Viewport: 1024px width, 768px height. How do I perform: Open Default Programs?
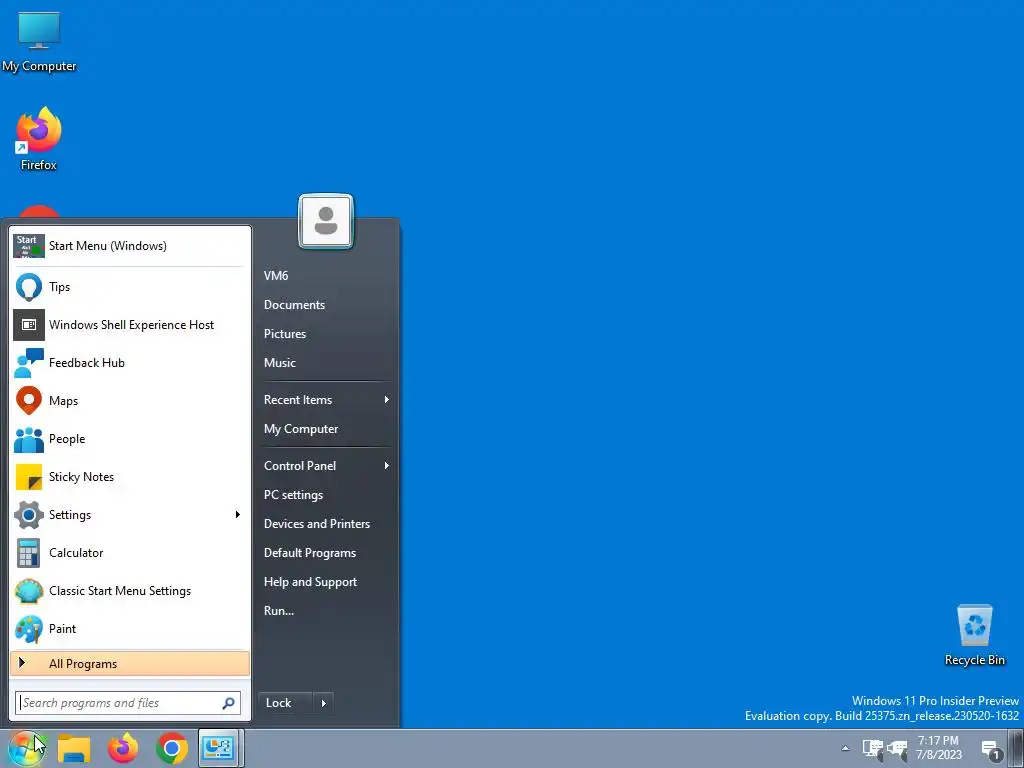pyautogui.click(x=310, y=553)
